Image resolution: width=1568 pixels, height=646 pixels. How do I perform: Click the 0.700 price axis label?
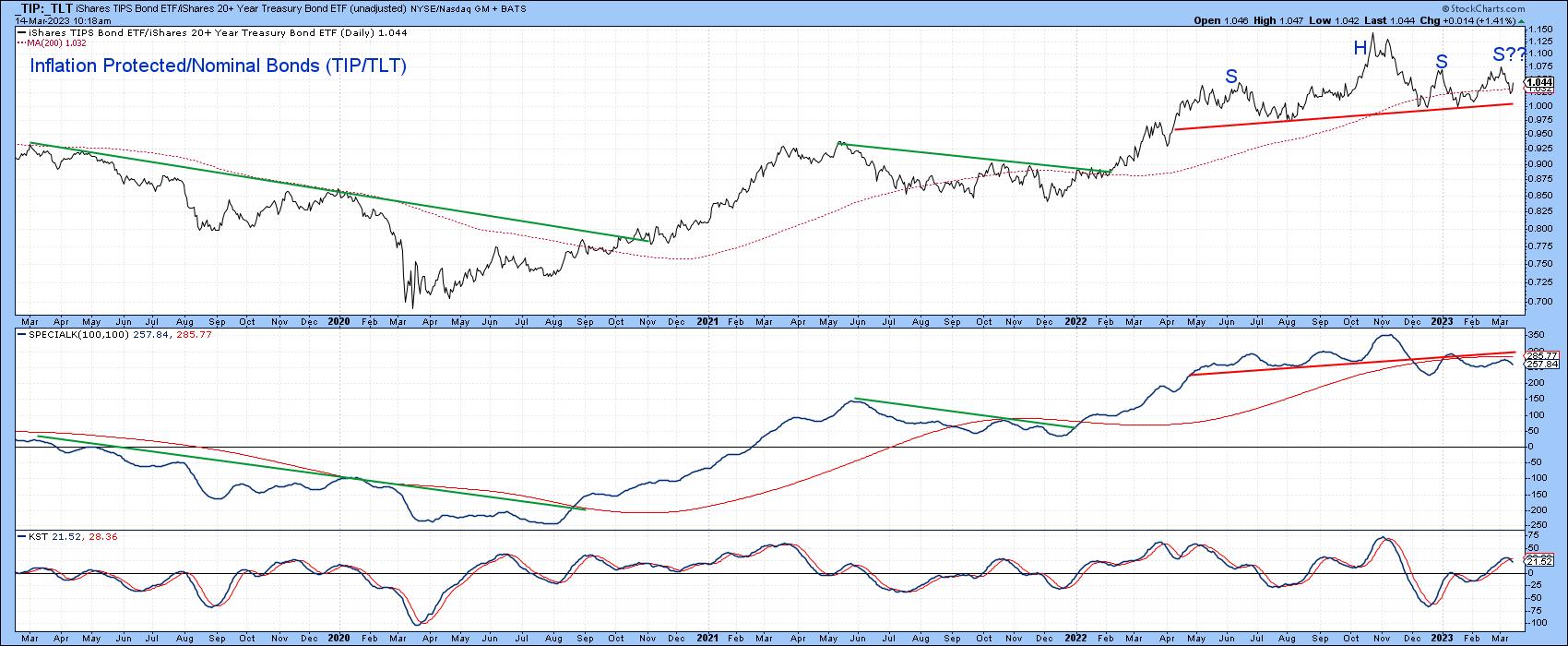tap(1539, 302)
